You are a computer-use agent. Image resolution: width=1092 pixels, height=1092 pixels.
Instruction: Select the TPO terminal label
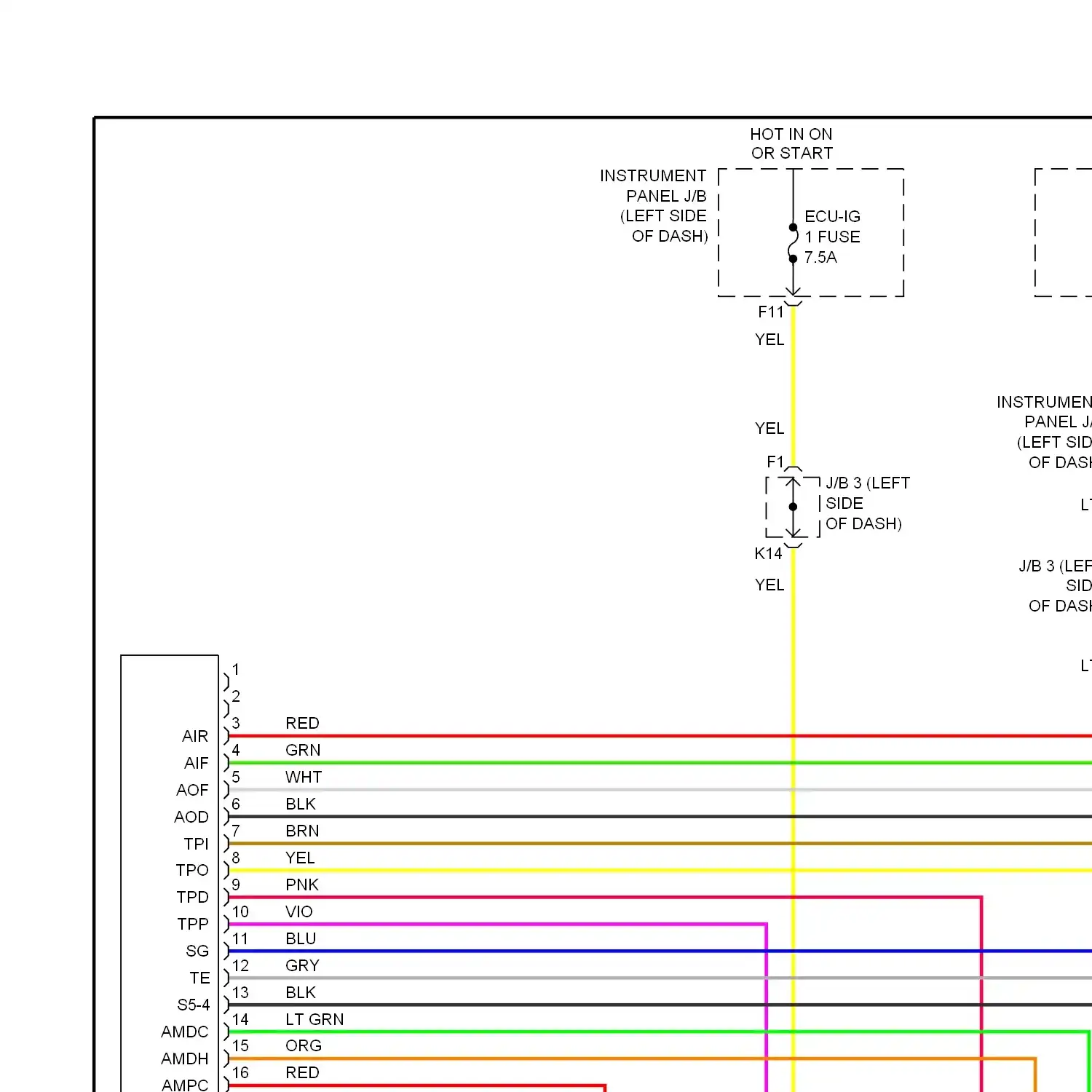pos(192,870)
